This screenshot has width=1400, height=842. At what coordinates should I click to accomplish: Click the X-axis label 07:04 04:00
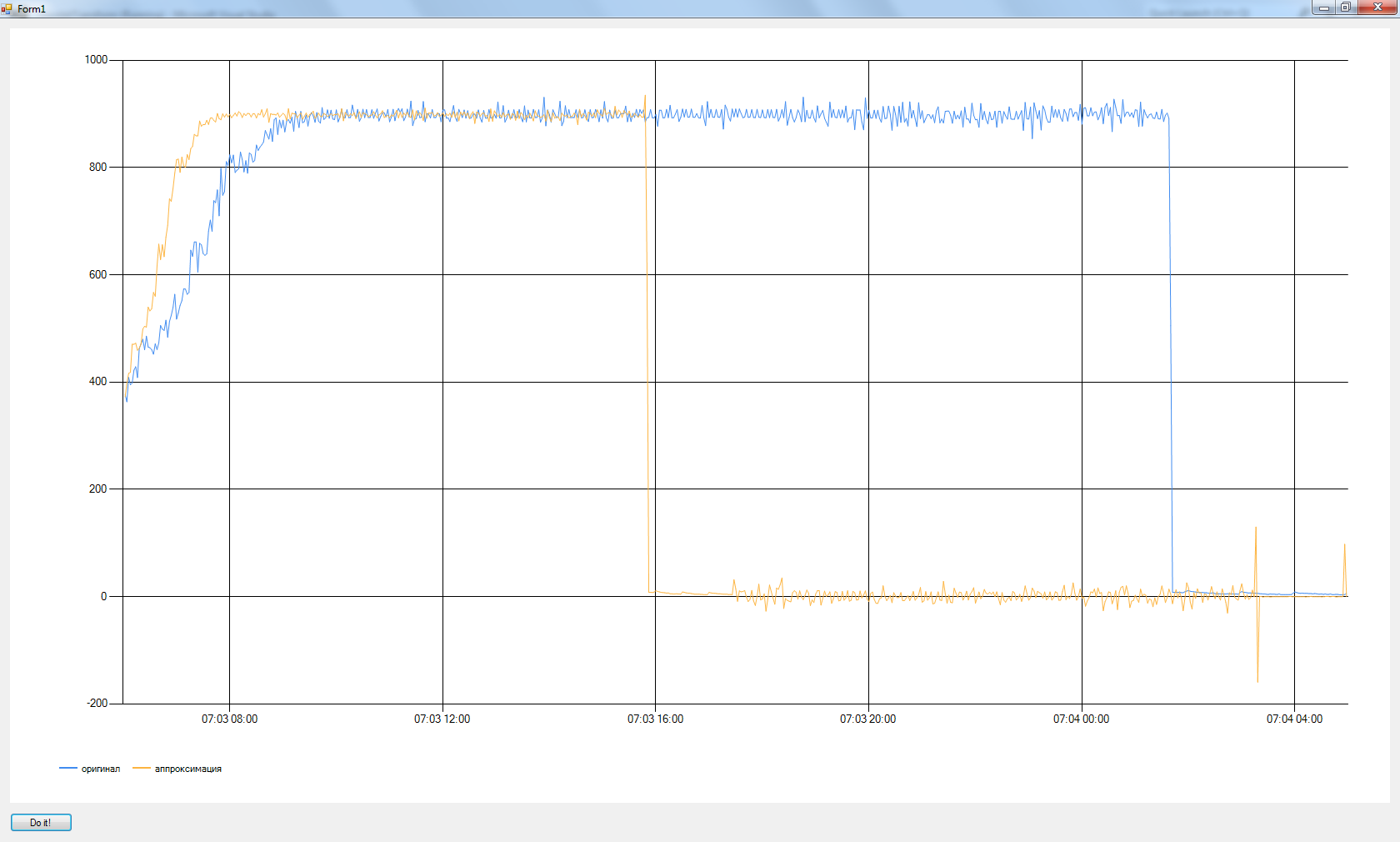pos(1294,719)
